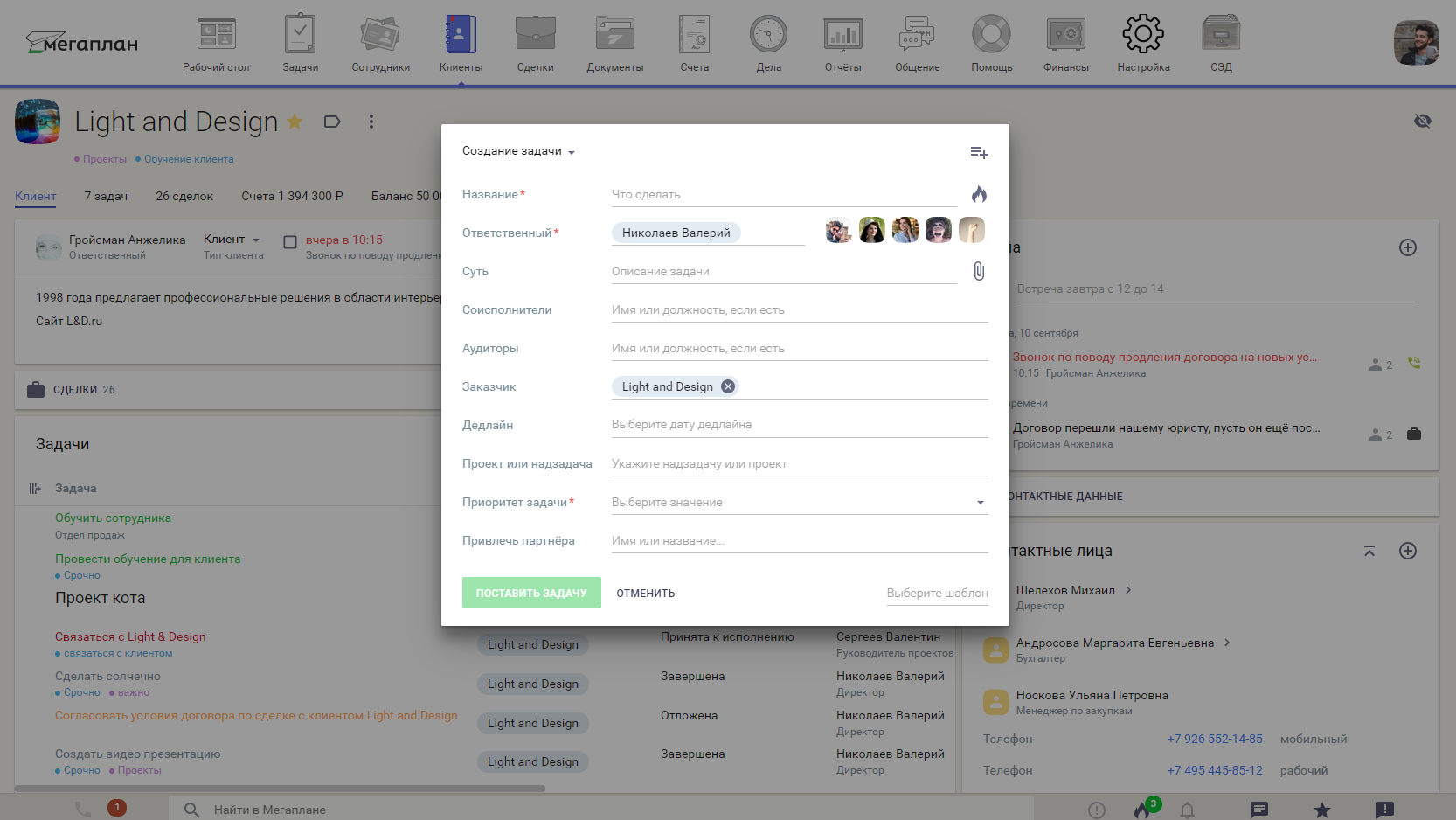Screen dimensions: 1456x820
Task: Click the ОТМЕНИТЬ button
Action: (646, 593)
